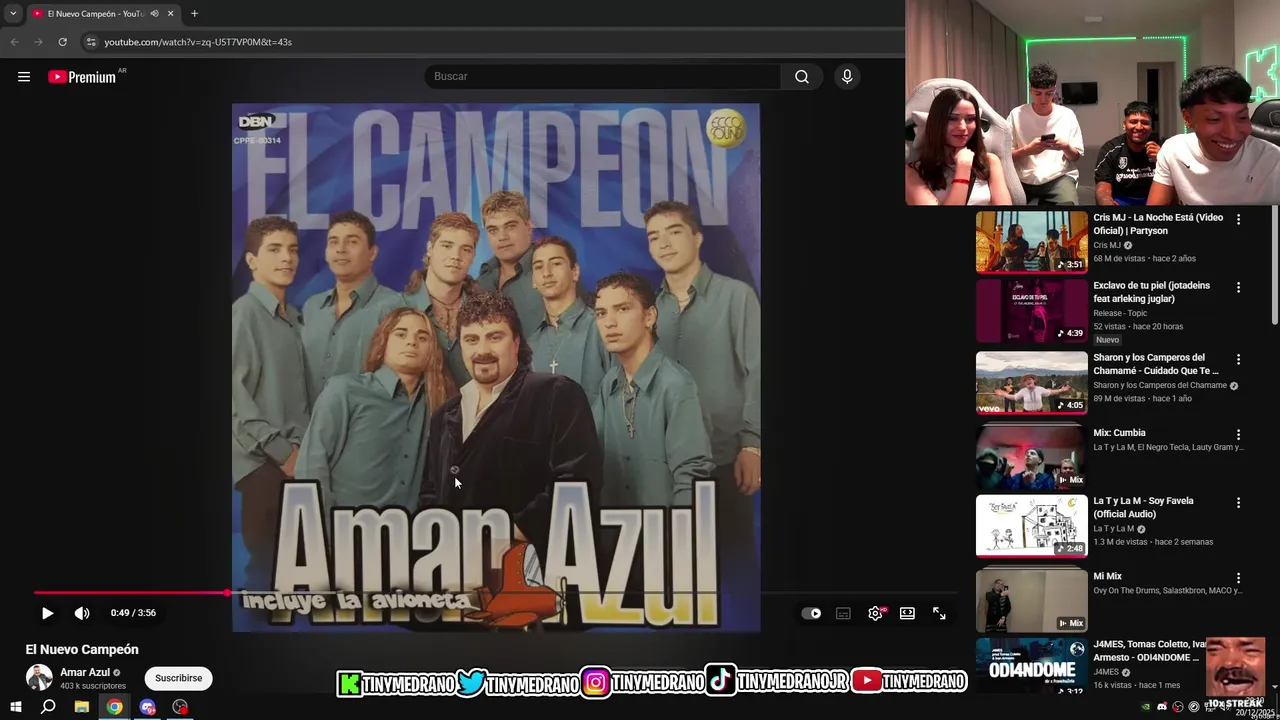Click the sidebar recommendations scrollbar
This screenshot has height=720, width=1280.
1274,266
